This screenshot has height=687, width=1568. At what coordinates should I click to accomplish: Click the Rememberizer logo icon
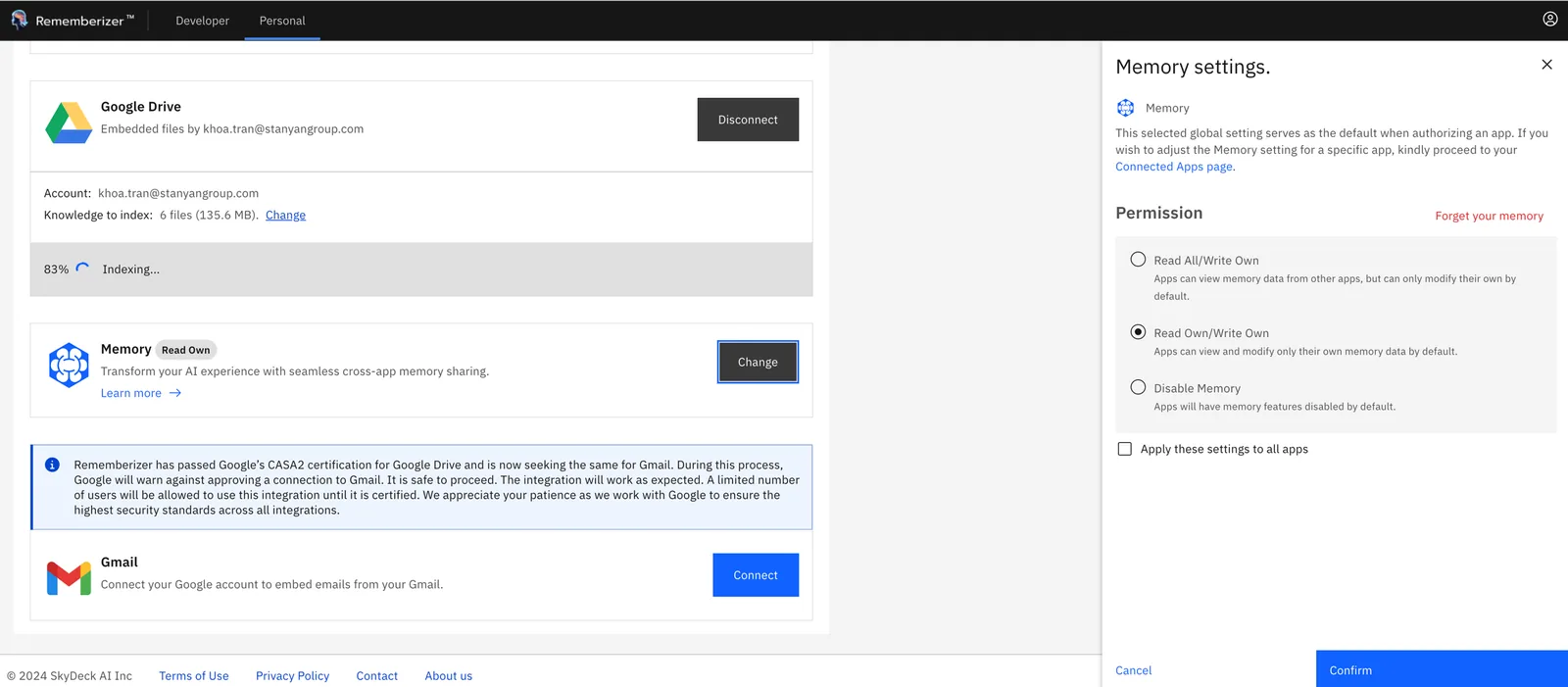[x=19, y=20]
